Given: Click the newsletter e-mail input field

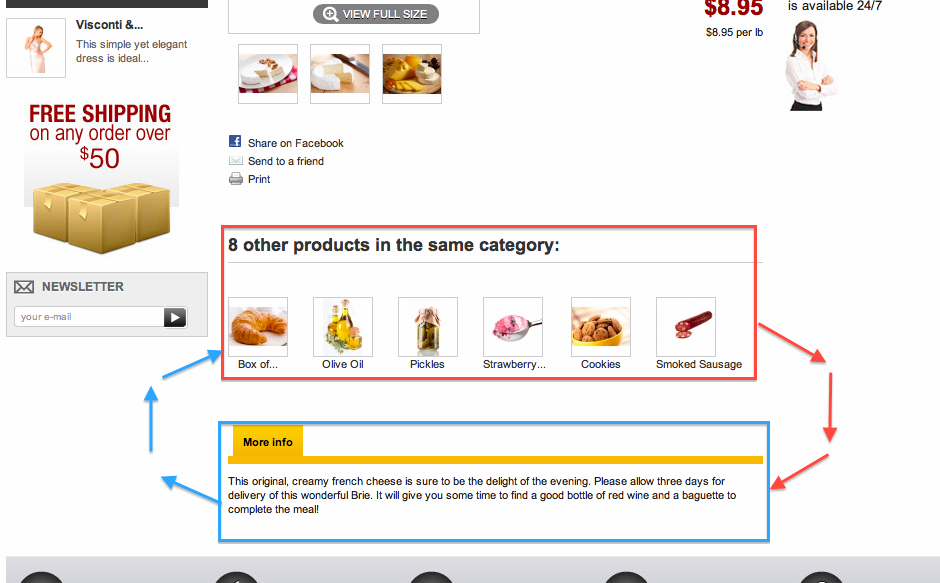Looking at the screenshot, I should (x=89, y=317).
